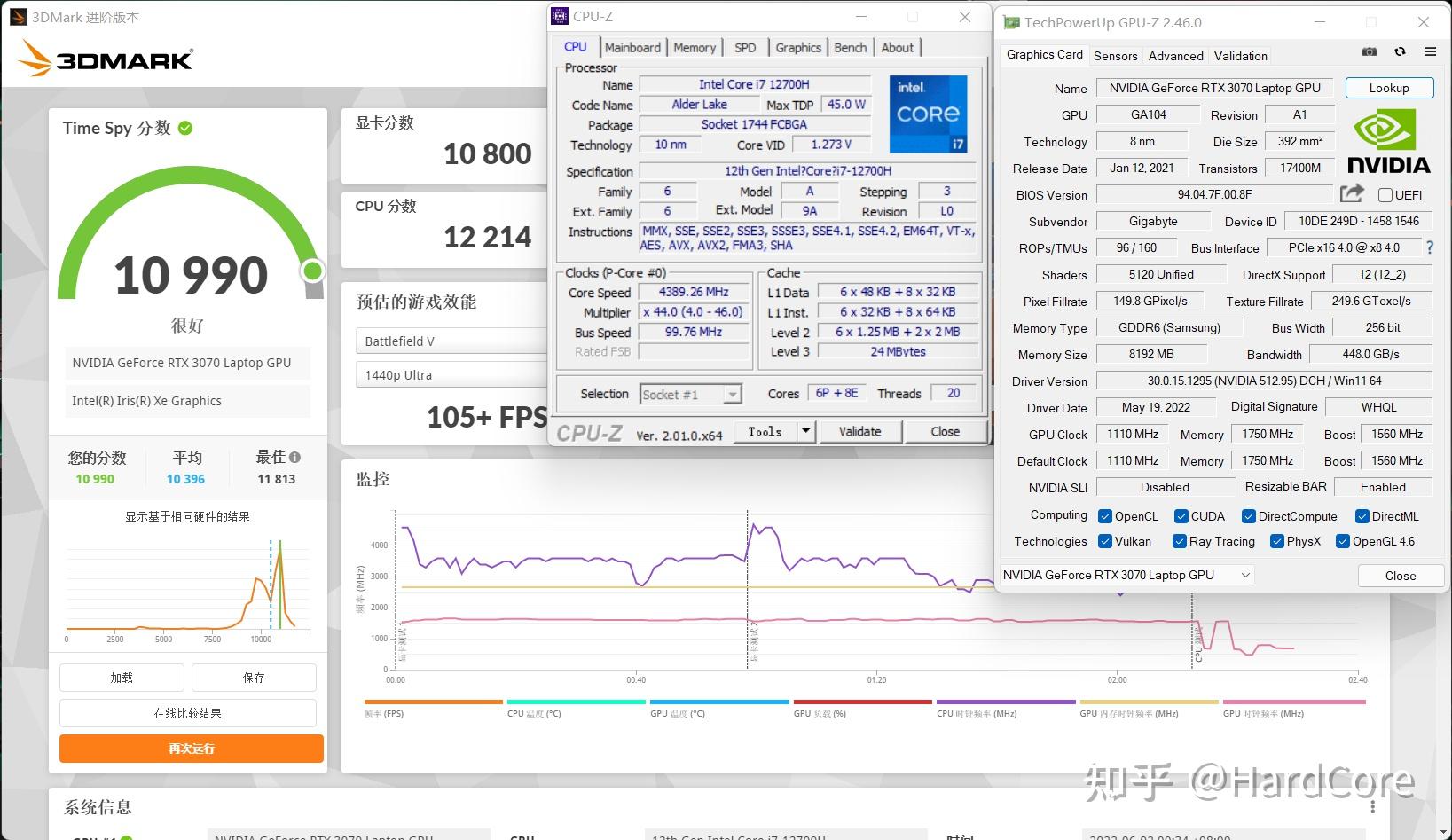Toggle the UEFI checkbox

[x=1385, y=195]
